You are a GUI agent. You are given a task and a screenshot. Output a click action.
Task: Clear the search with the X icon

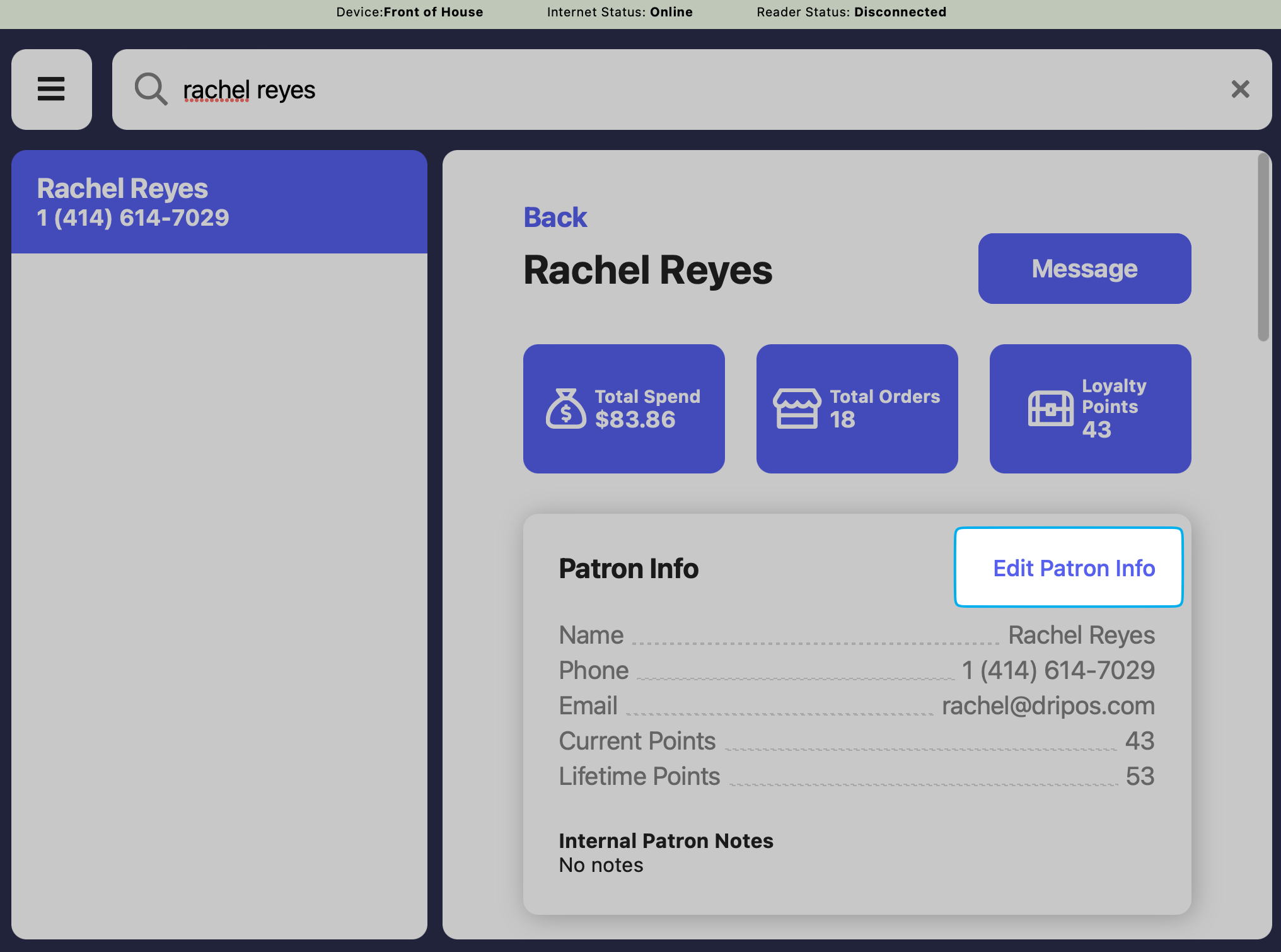click(1240, 89)
